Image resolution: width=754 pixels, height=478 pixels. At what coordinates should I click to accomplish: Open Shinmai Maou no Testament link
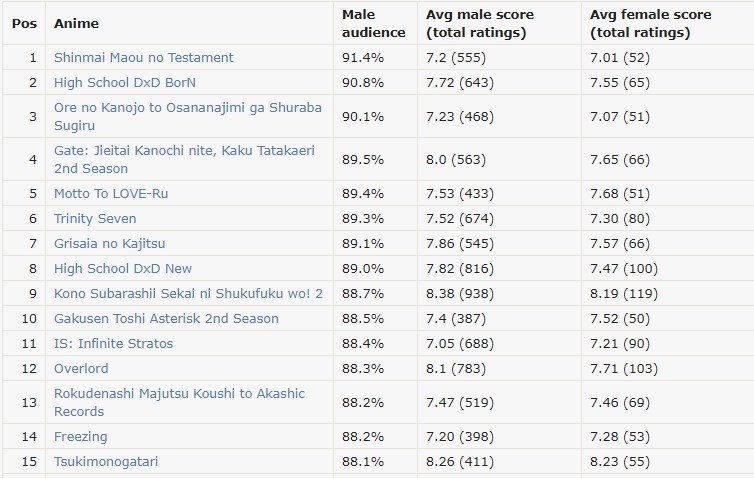143,58
